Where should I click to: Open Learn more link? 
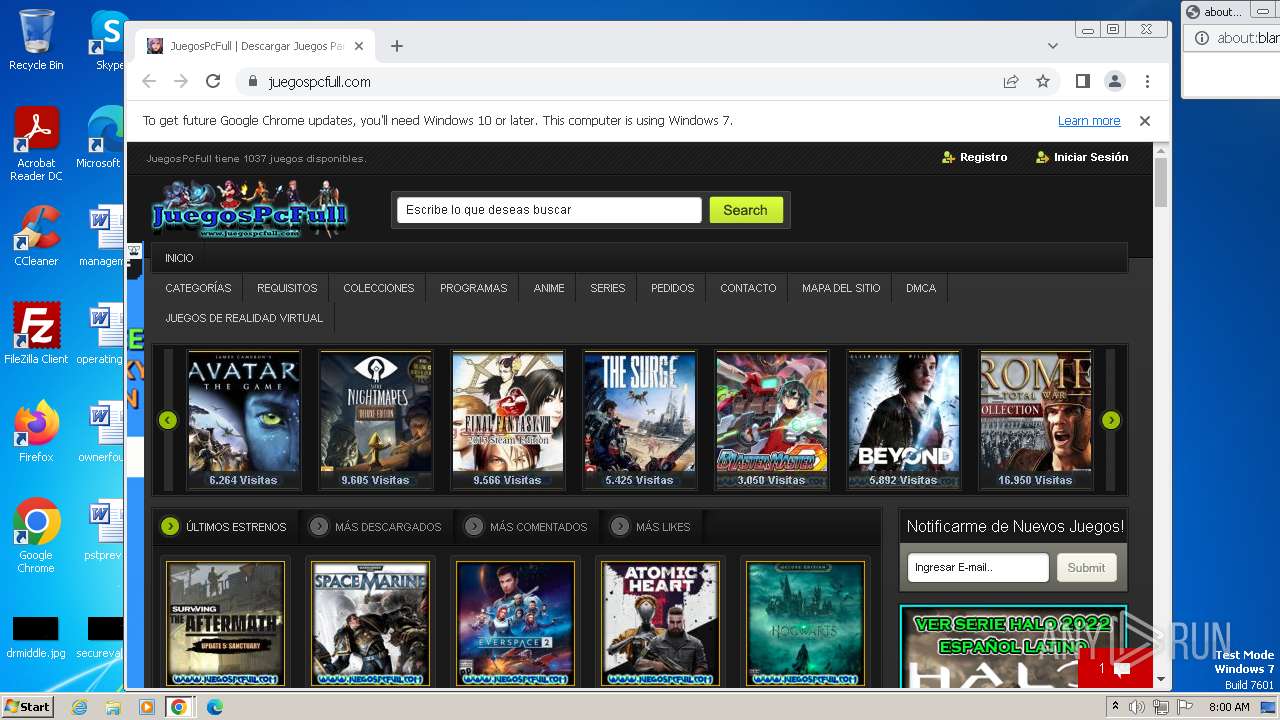1089,121
